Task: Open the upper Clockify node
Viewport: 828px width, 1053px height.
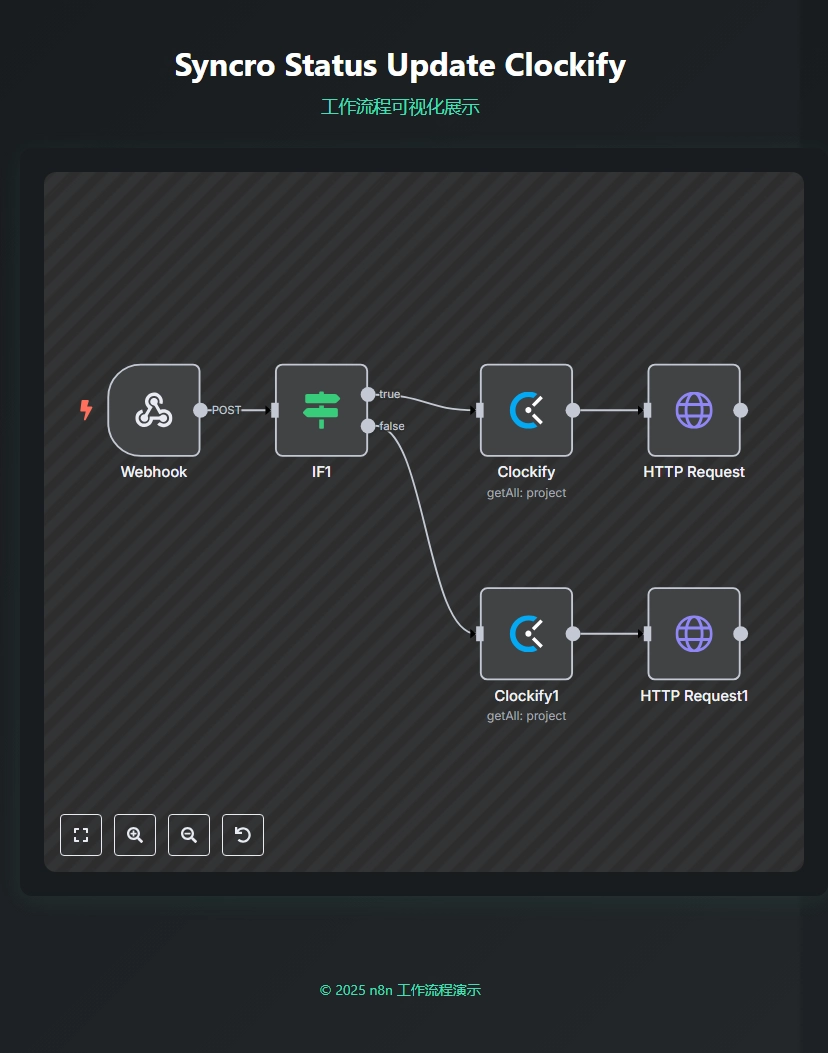Action: point(526,410)
